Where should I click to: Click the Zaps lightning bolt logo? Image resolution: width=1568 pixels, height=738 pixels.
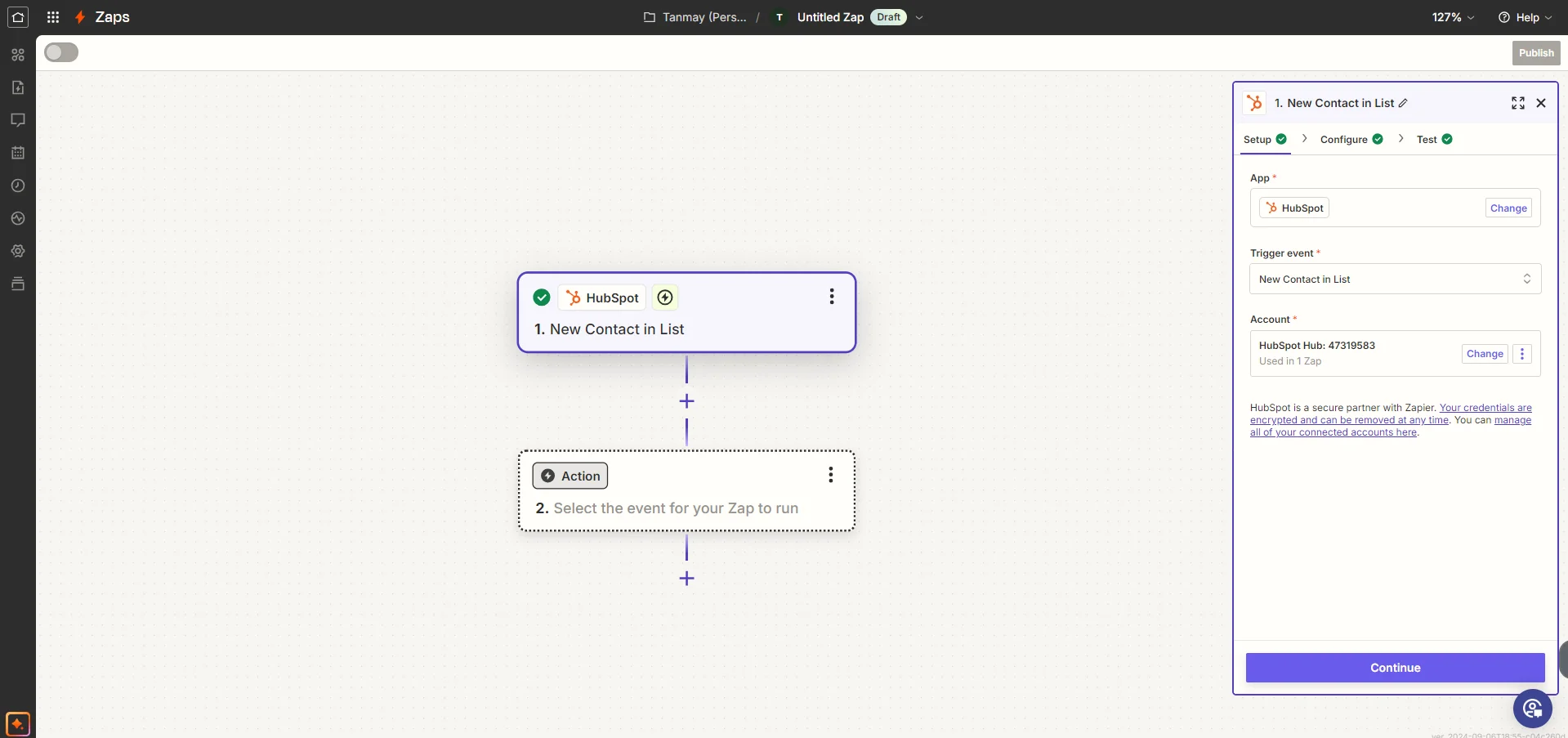click(x=80, y=17)
